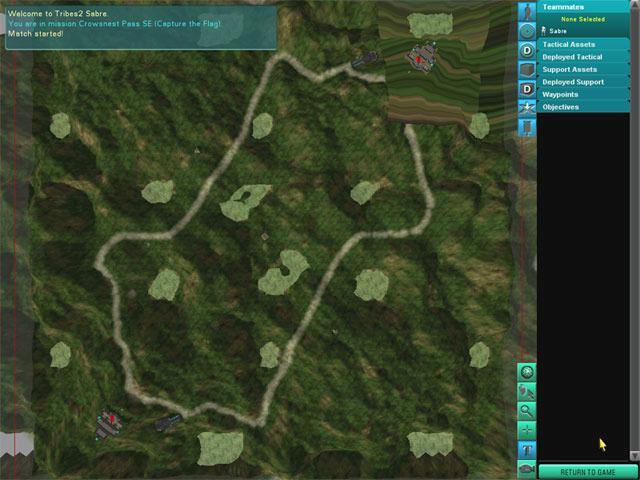Select the magnifying glass zoom tool
Image resolution: width=640 pixels, height=480 pixels.
tap(527, 411)
